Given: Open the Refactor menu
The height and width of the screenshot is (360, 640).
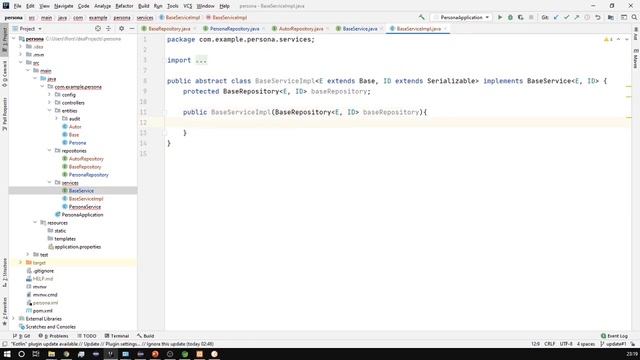Looking at the screenshot, I should [124, 6].
